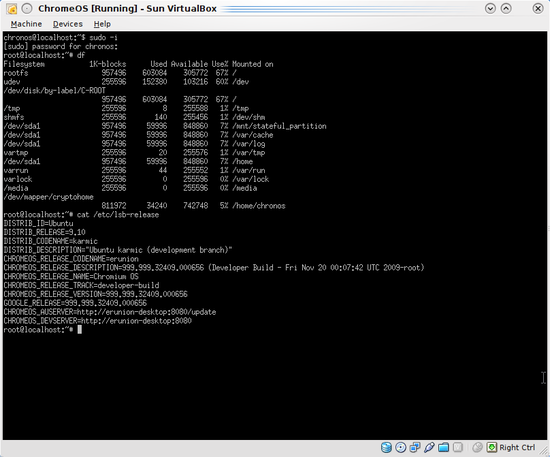The width and height of the screenshot is (550, 457).
Task: Close the ChromeOS VirtualBox window
Action: tap(538, 8)
